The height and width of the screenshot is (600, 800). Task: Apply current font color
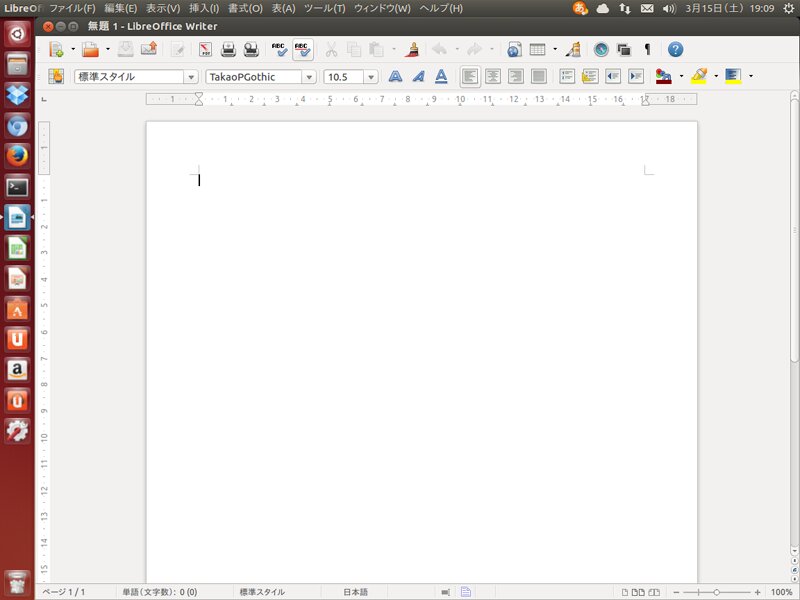pyautogui.click(x=664, y=77)
